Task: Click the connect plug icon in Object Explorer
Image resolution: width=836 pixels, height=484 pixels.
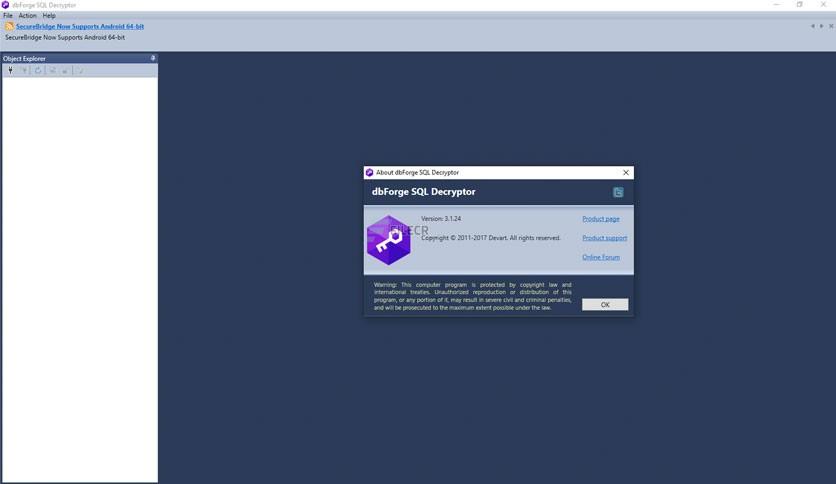Action: (x=10, y=70)
